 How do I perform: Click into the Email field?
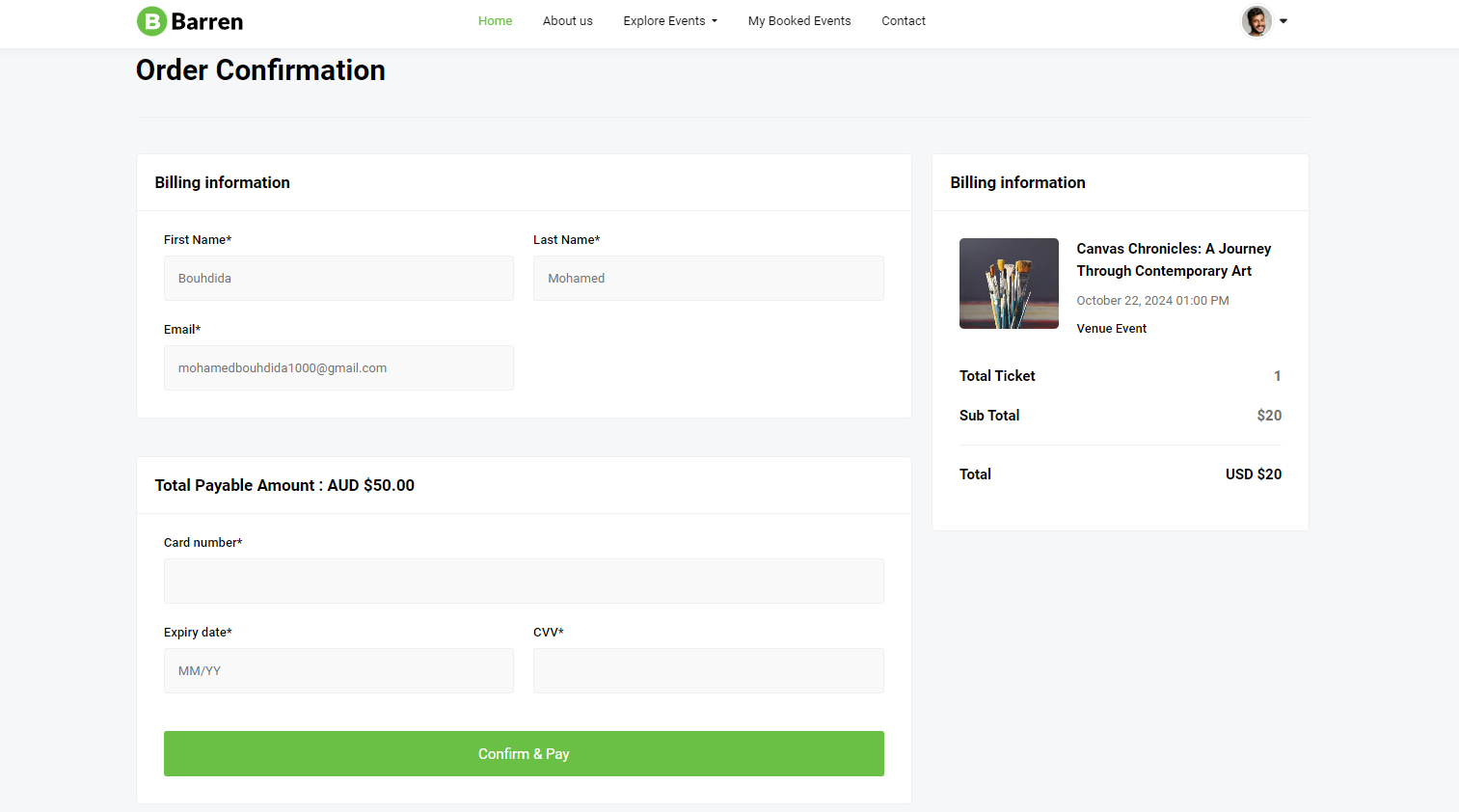click(x=338, y=367)
